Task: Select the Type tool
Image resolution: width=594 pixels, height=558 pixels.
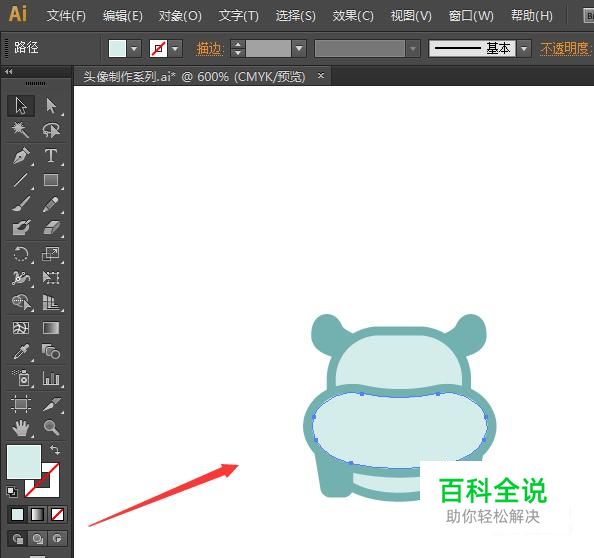Action: (x=51, y=156)
